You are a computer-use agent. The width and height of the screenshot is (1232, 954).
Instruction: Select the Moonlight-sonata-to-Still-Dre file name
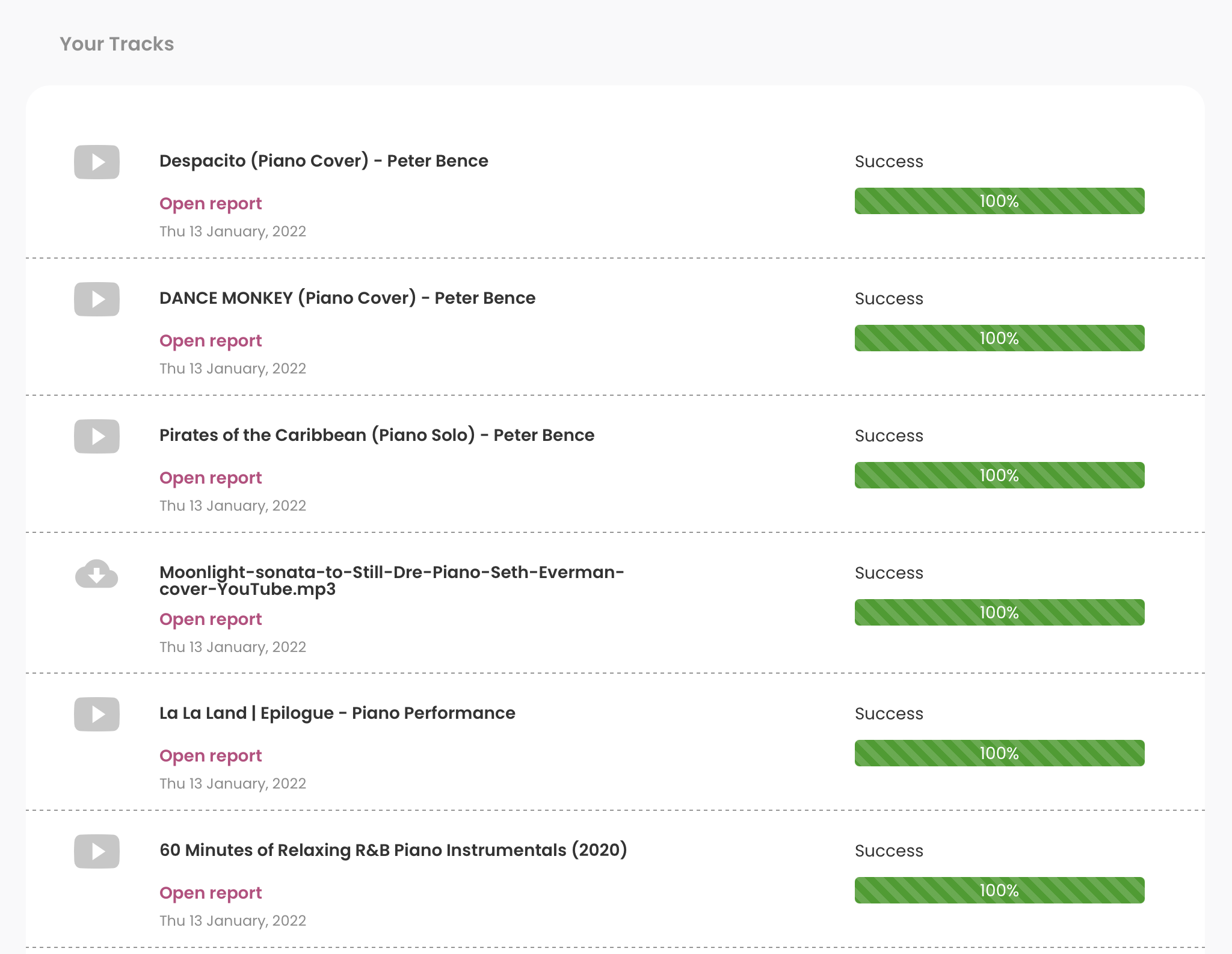(x=391, y=580)
